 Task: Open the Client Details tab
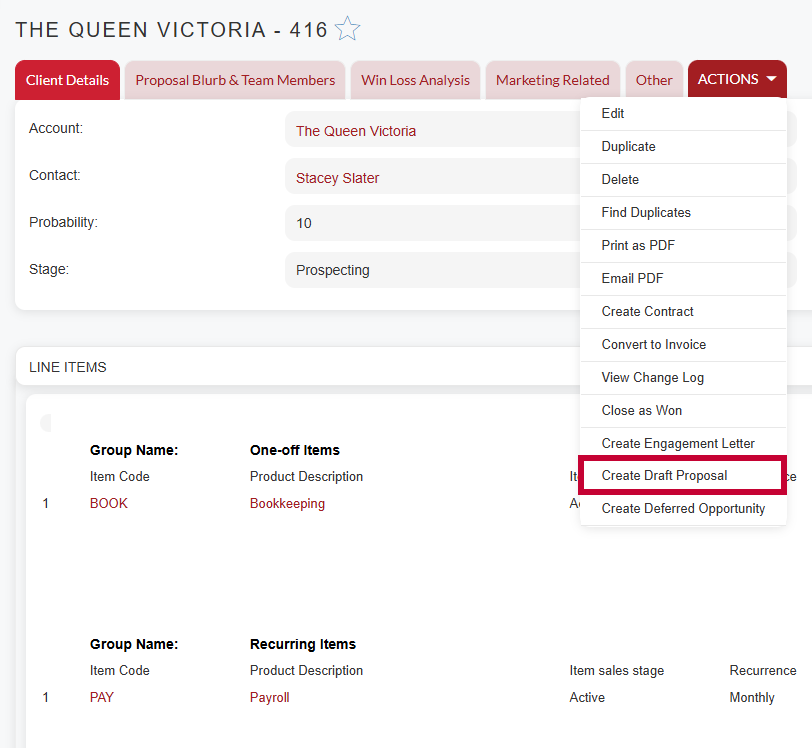coord(67,80)
